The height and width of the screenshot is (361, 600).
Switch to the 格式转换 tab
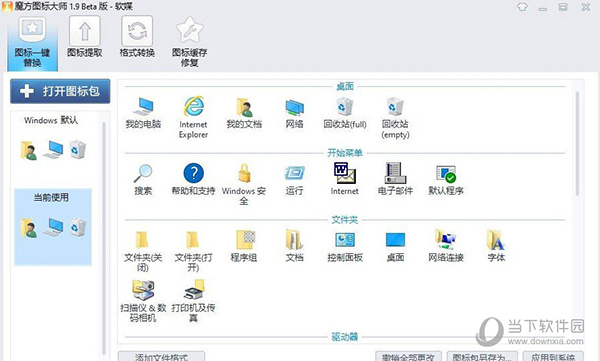pos(137,37)
